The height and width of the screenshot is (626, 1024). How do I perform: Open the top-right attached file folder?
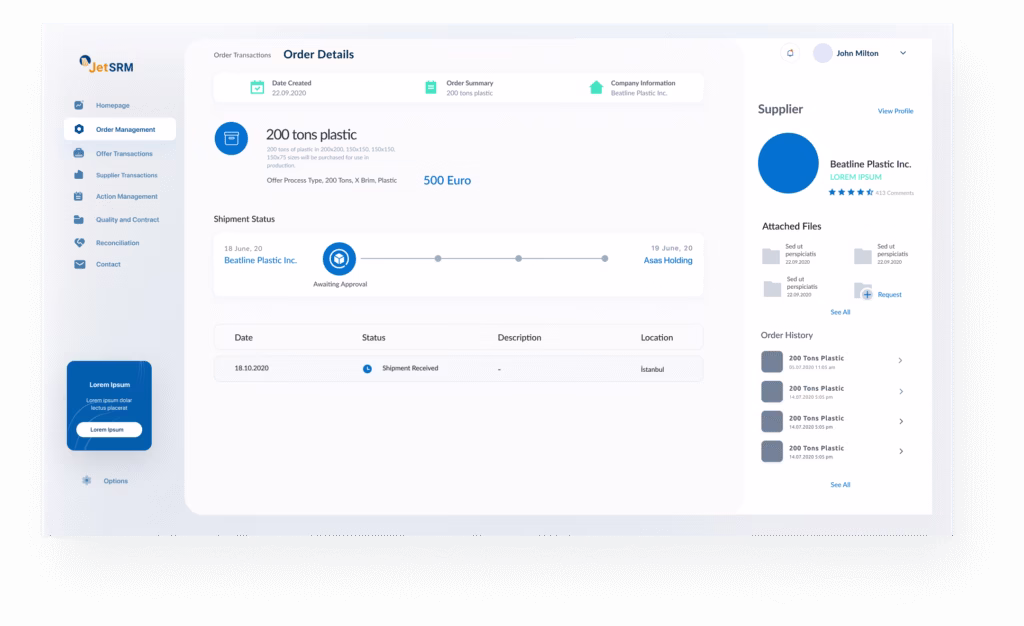click(x=863, y=255)
